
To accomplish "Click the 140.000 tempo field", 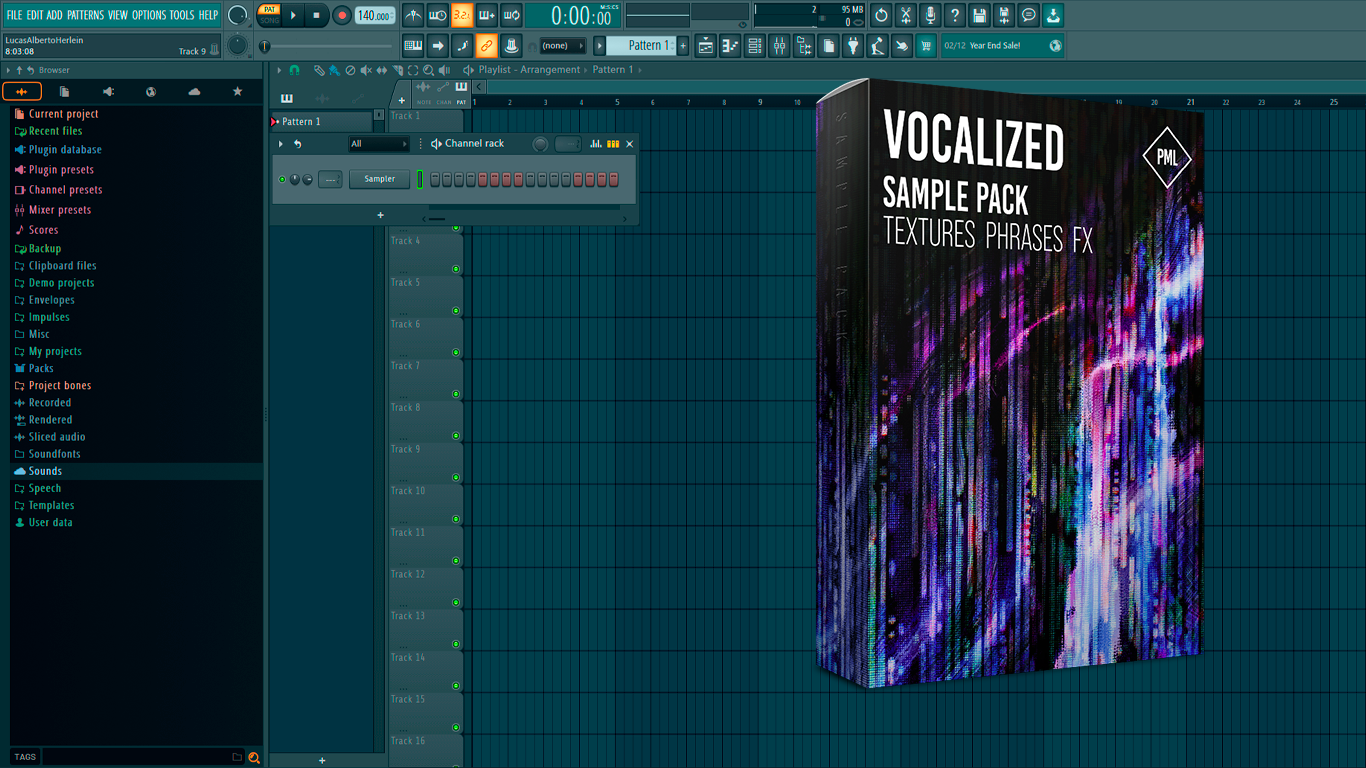I will point(374,15).
